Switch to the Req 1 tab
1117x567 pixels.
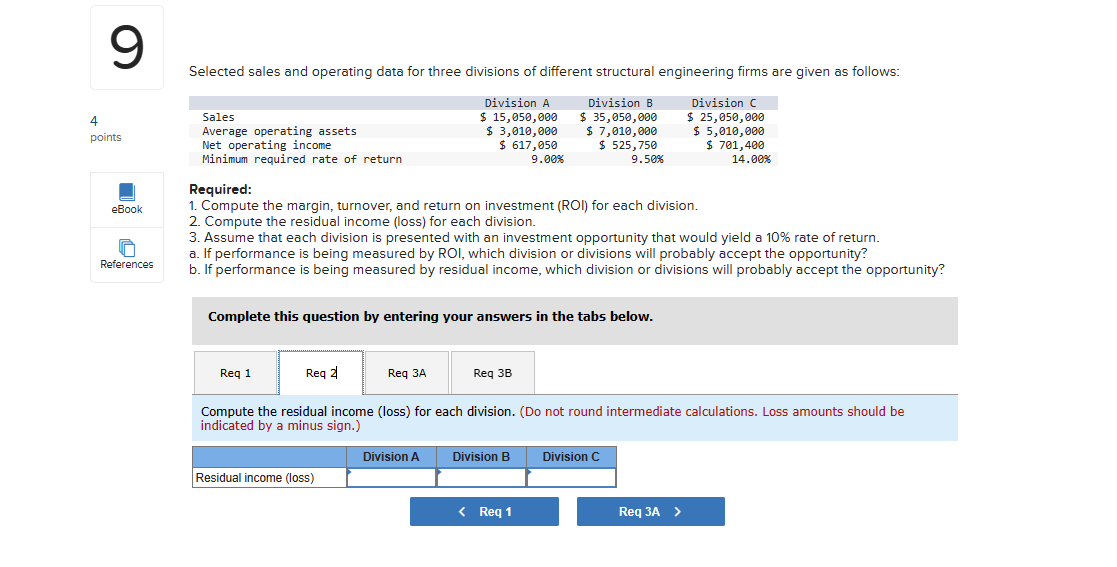tap(236, 373)
